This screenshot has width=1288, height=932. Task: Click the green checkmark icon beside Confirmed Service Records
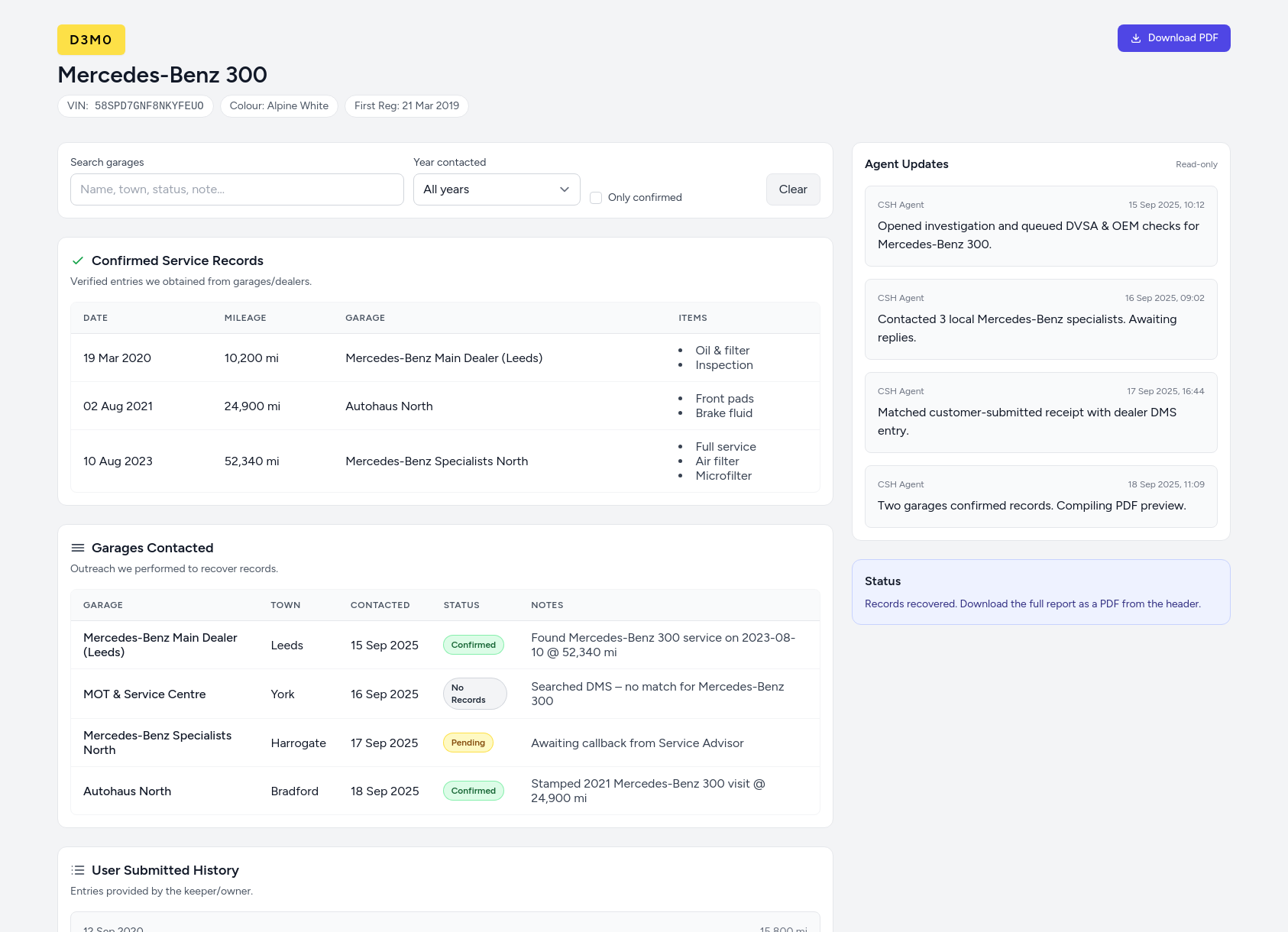point(77,261)
